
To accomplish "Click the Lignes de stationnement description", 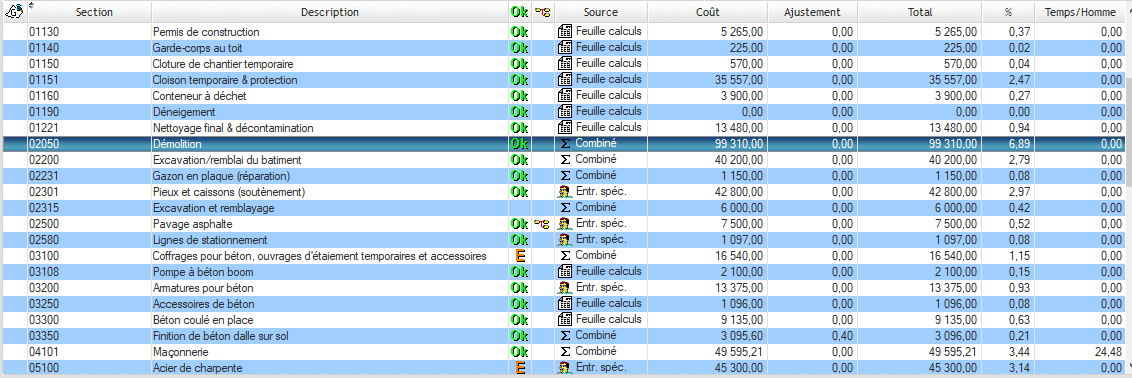I will 210,239.
